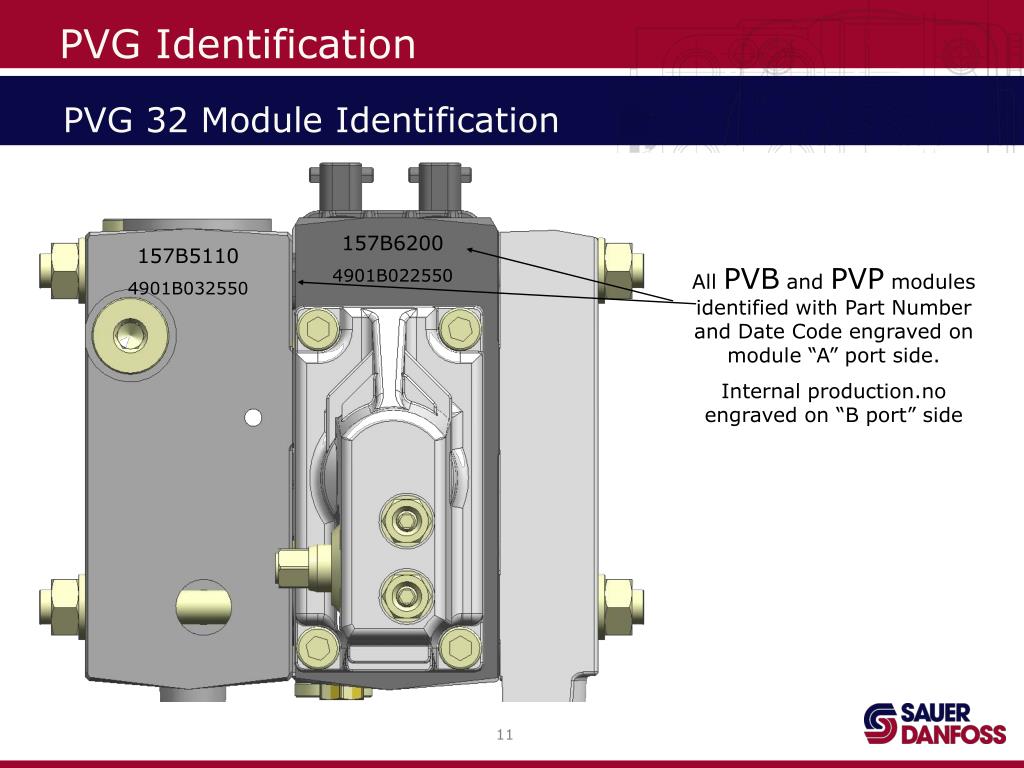
Task: Click the 'PVG 32 Module Identification' subtitle
Action: coord(311,120)
